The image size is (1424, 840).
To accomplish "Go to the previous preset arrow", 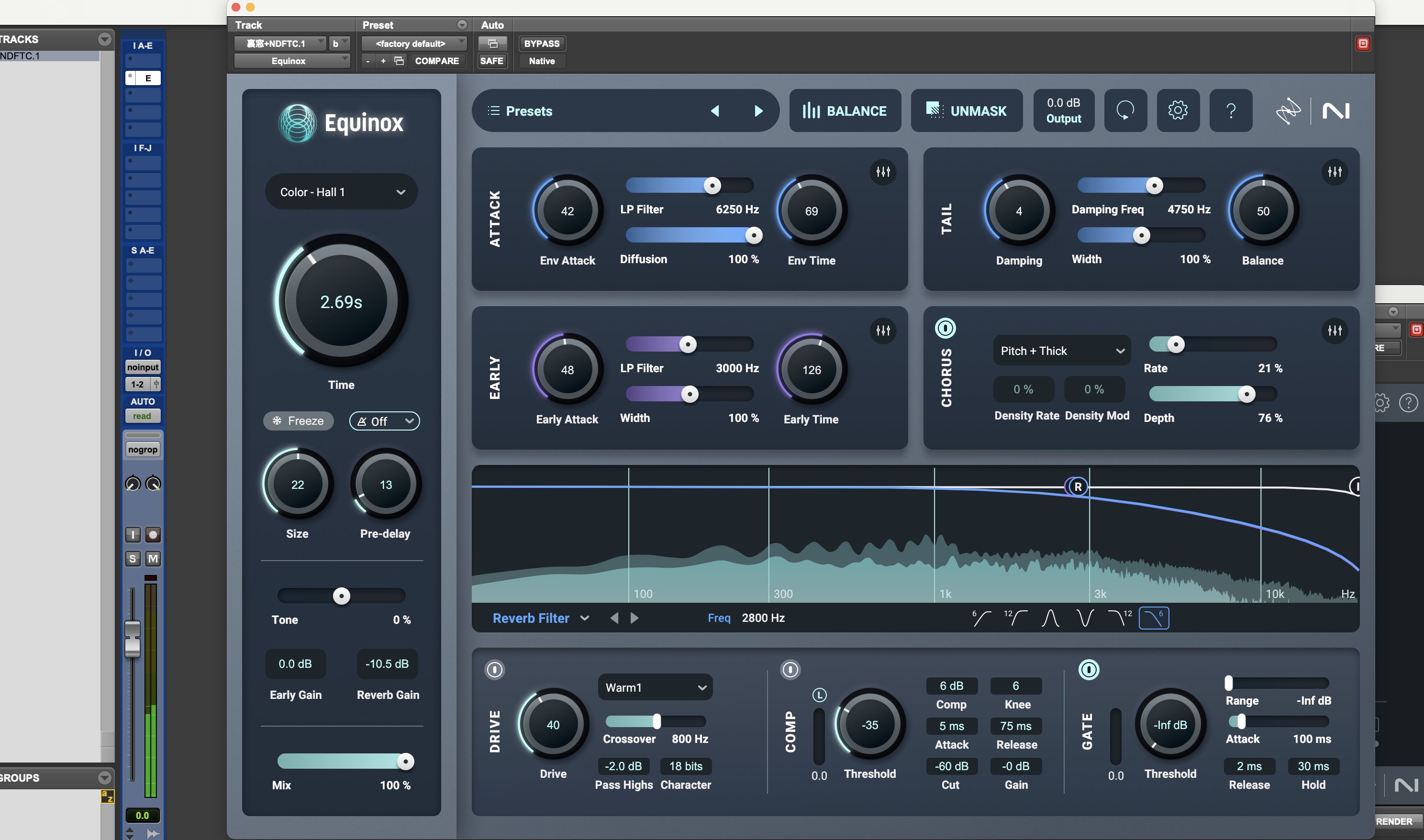I will 715,111.
